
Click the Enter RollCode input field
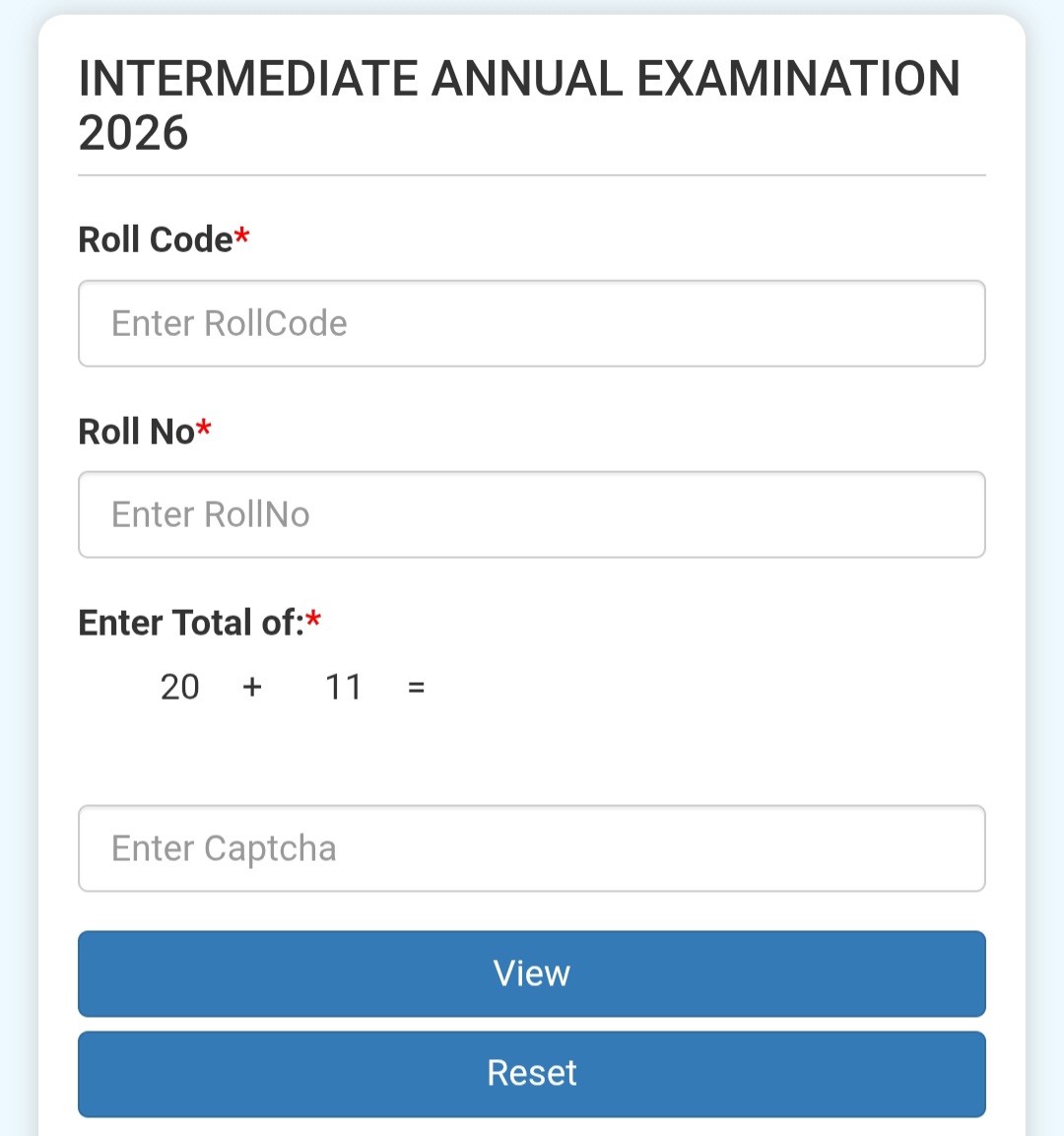click(532, 323)
